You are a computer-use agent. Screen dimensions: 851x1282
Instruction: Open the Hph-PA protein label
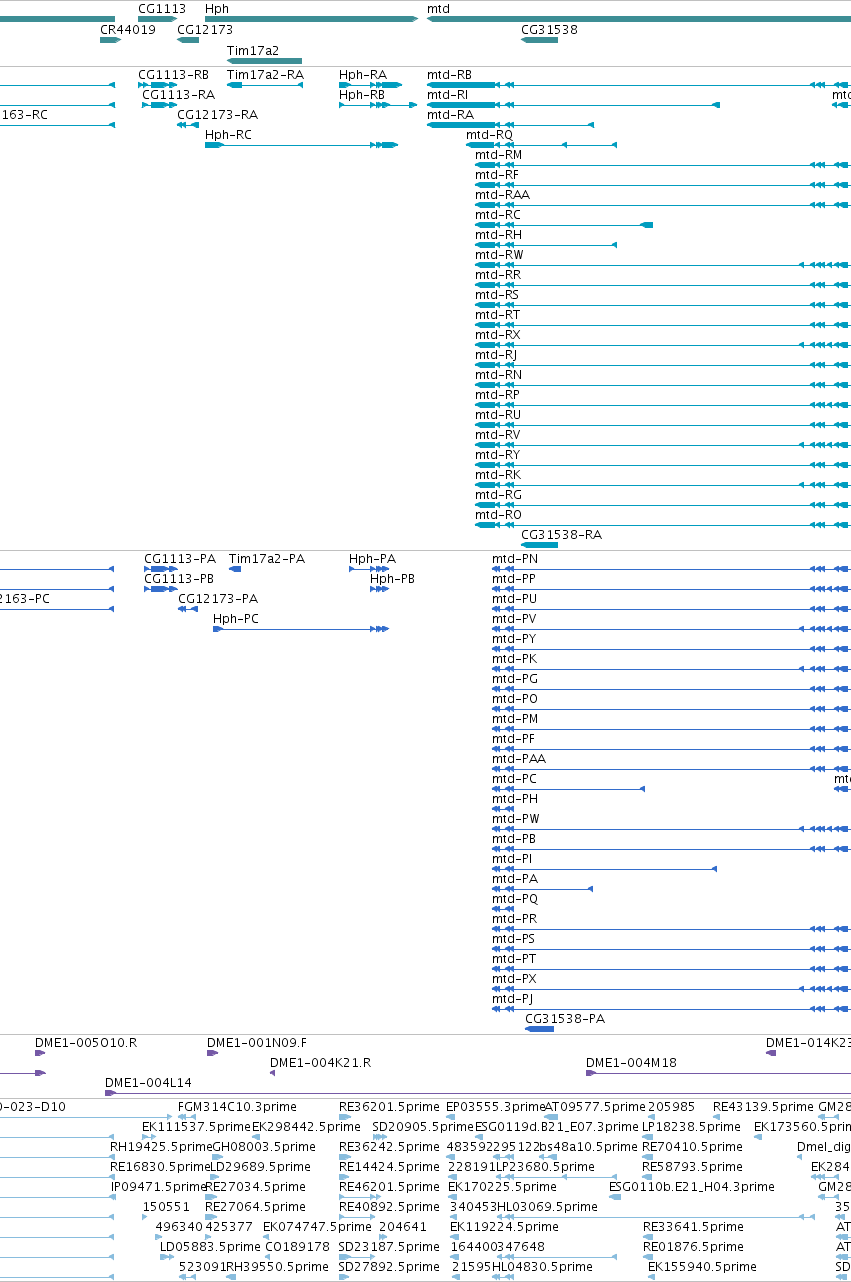(x=372, y=559)
